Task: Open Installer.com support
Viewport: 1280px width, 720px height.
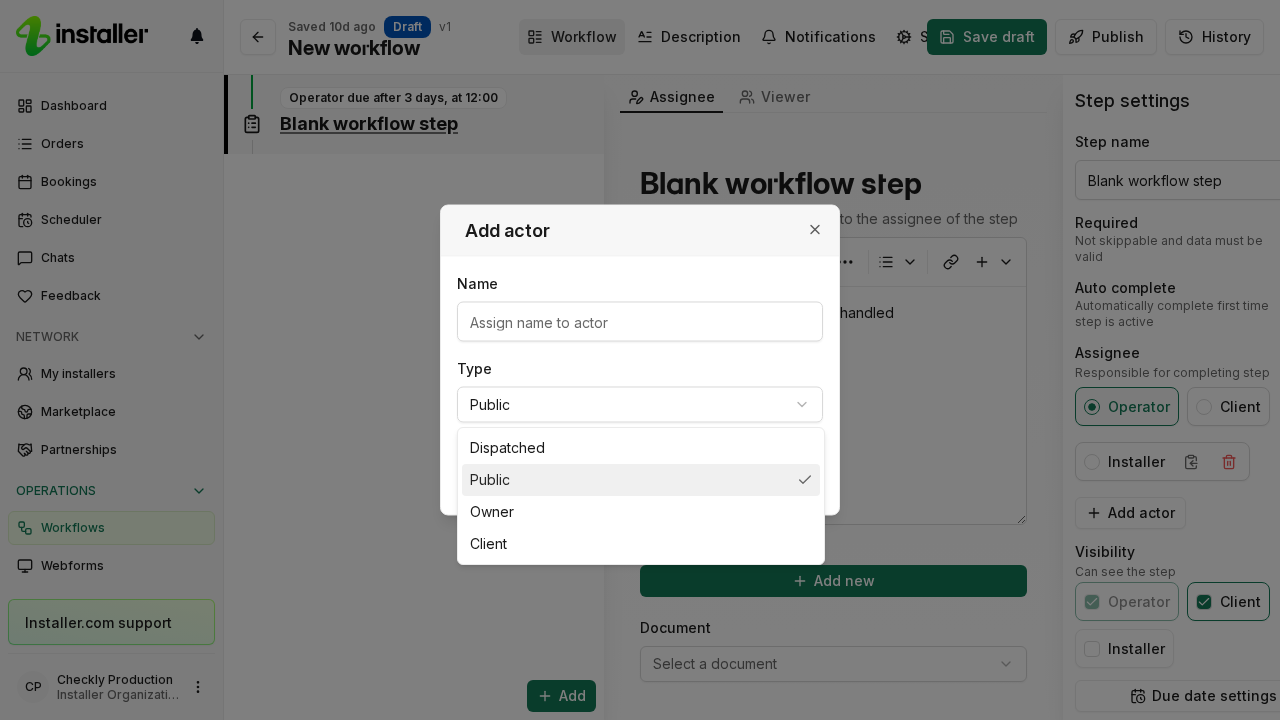Action: (111, 622)
